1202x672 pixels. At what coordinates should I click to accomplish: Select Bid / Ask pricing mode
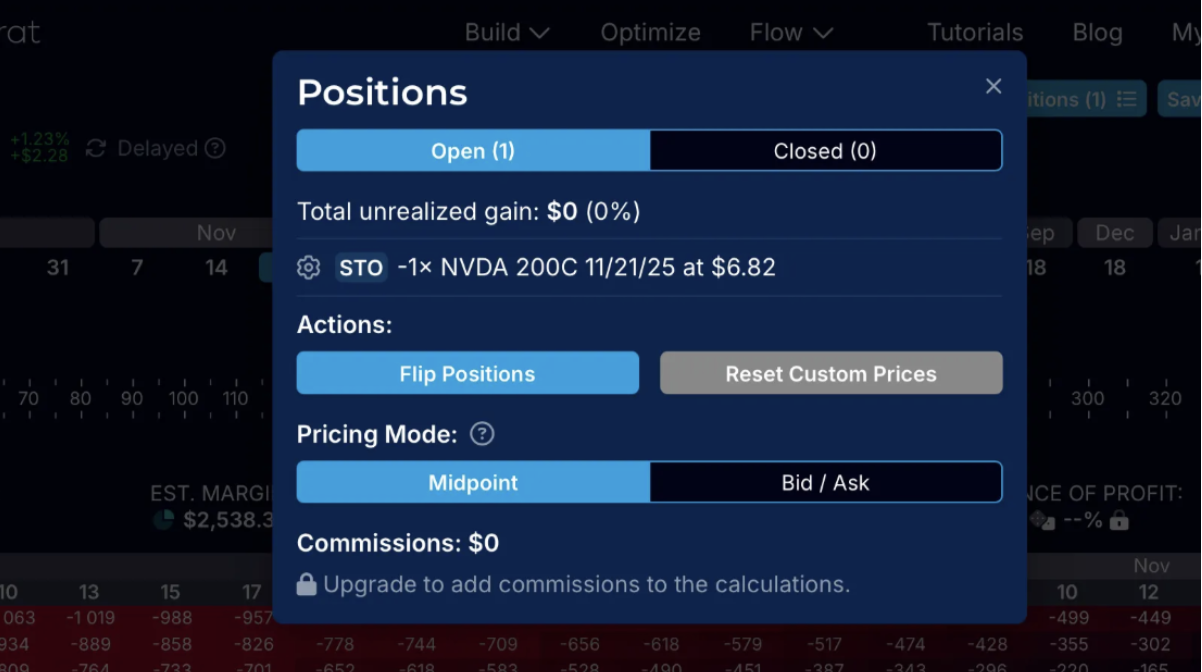825,483
